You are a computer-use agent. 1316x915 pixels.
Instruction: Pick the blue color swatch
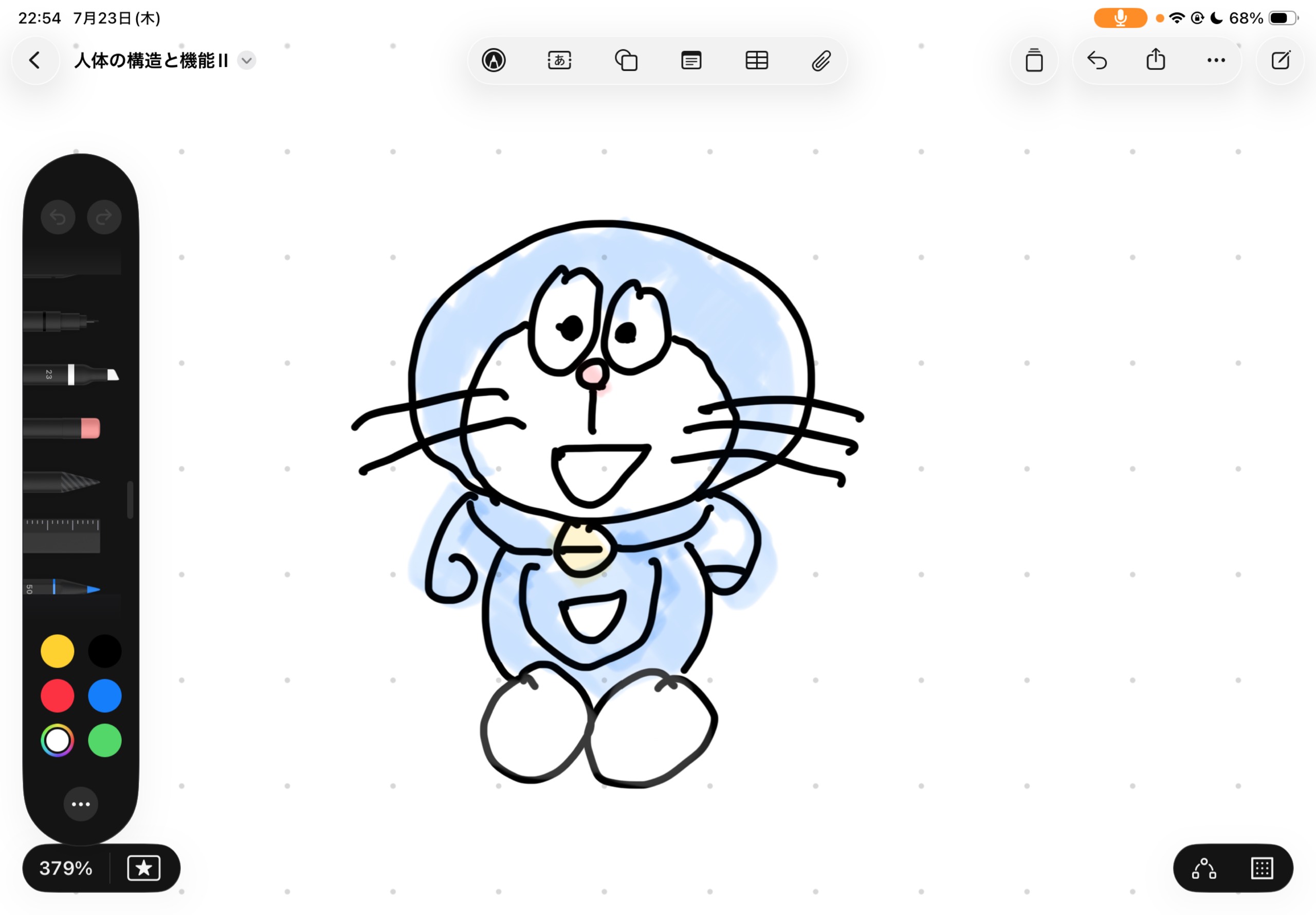click(x=105, y=695)
